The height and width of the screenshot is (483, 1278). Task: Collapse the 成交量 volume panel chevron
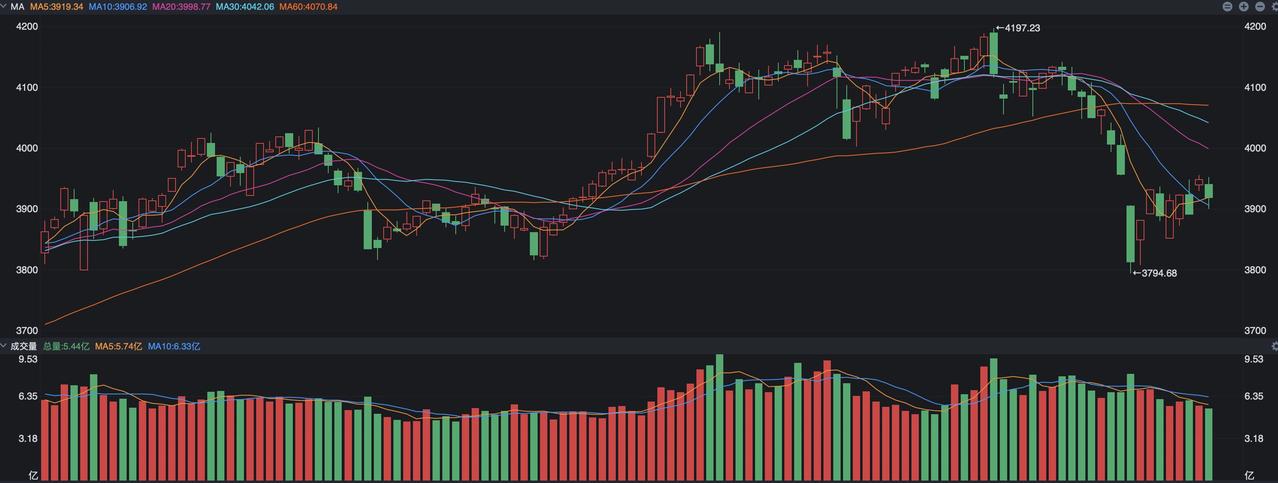coord(4,346)
